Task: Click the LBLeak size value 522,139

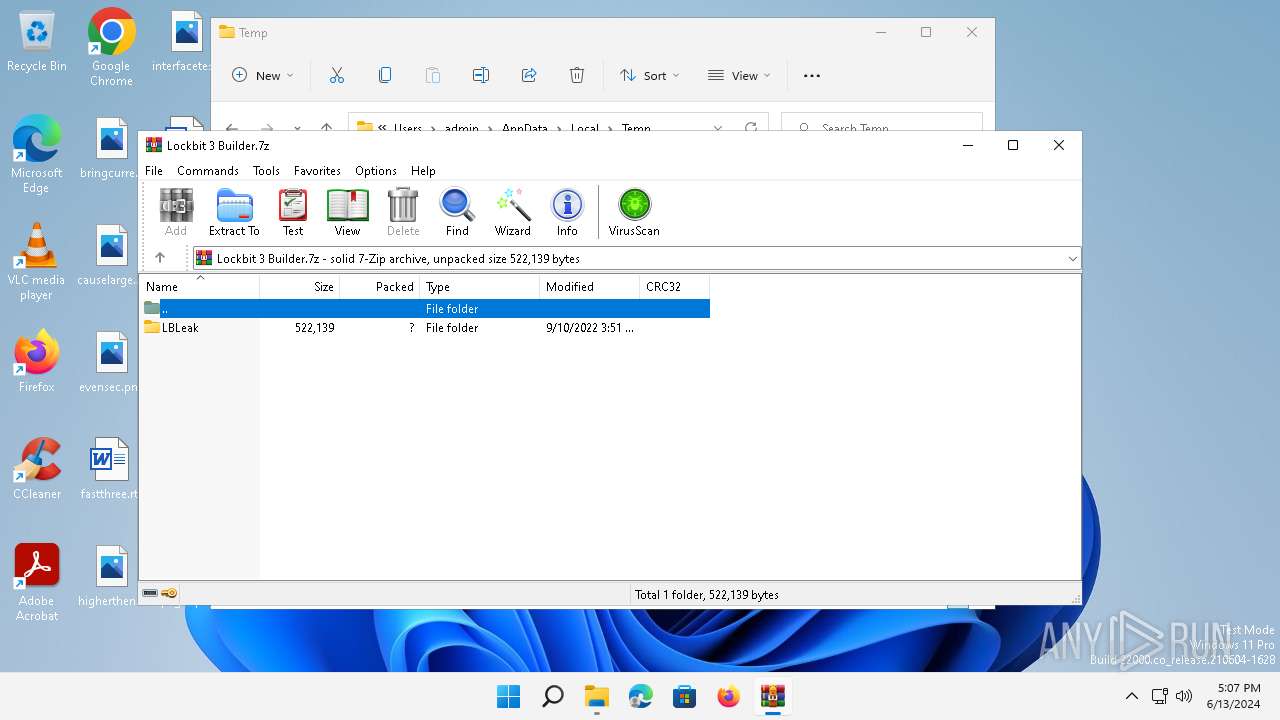Action: tap(315, 328)
